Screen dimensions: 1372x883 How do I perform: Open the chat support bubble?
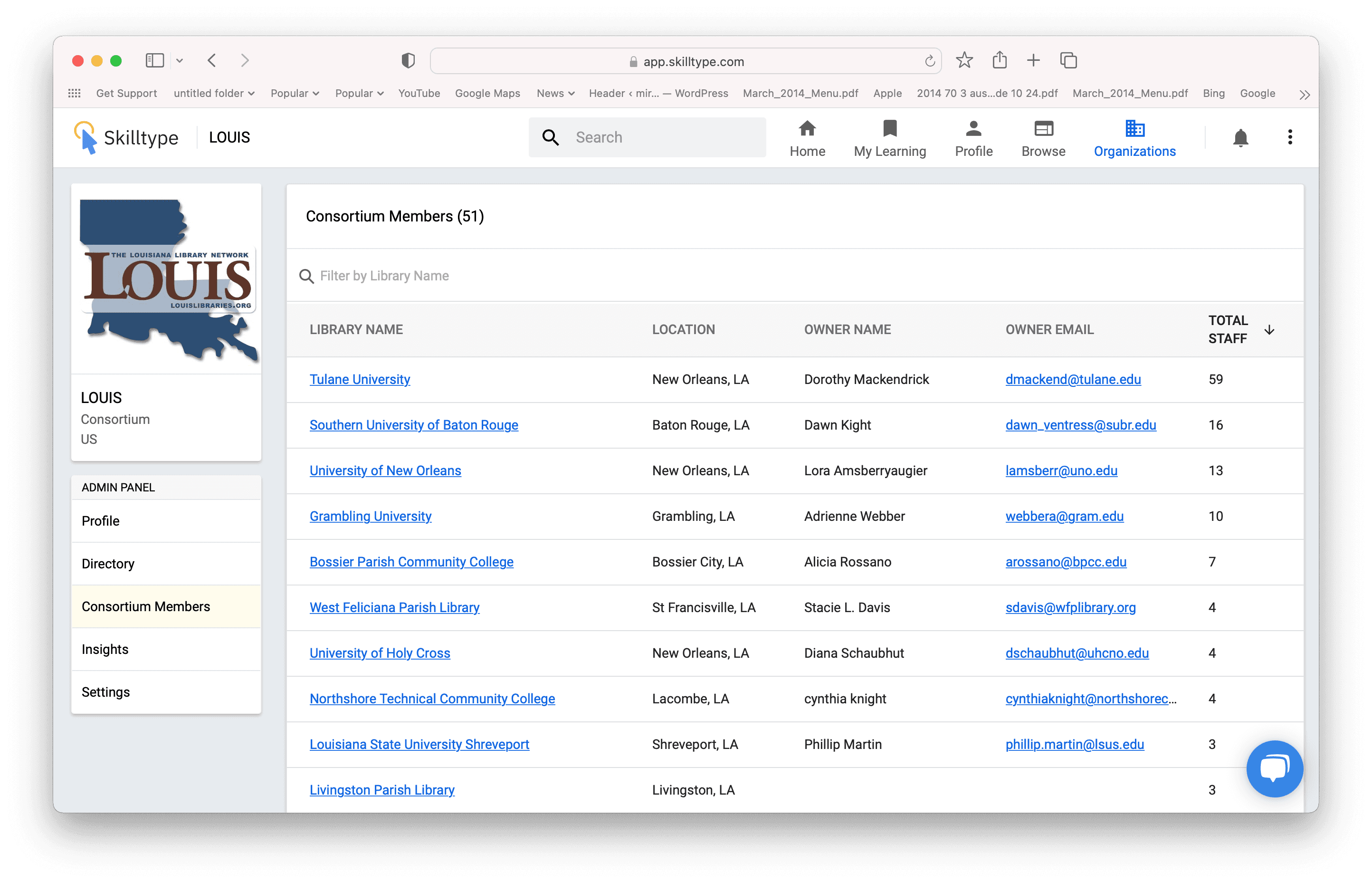1274,768
